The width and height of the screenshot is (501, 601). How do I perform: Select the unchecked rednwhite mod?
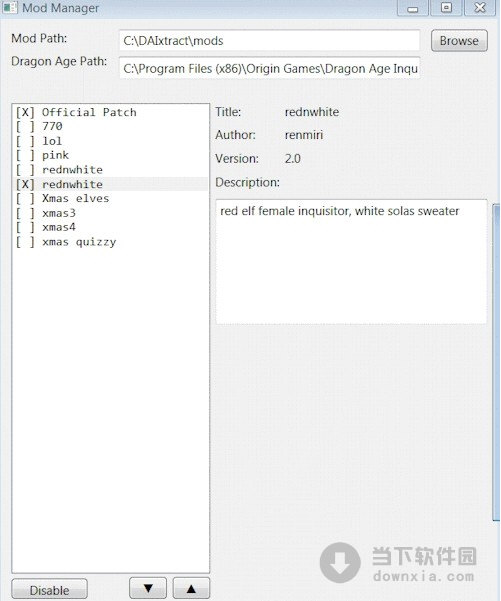tap(111, 170)
